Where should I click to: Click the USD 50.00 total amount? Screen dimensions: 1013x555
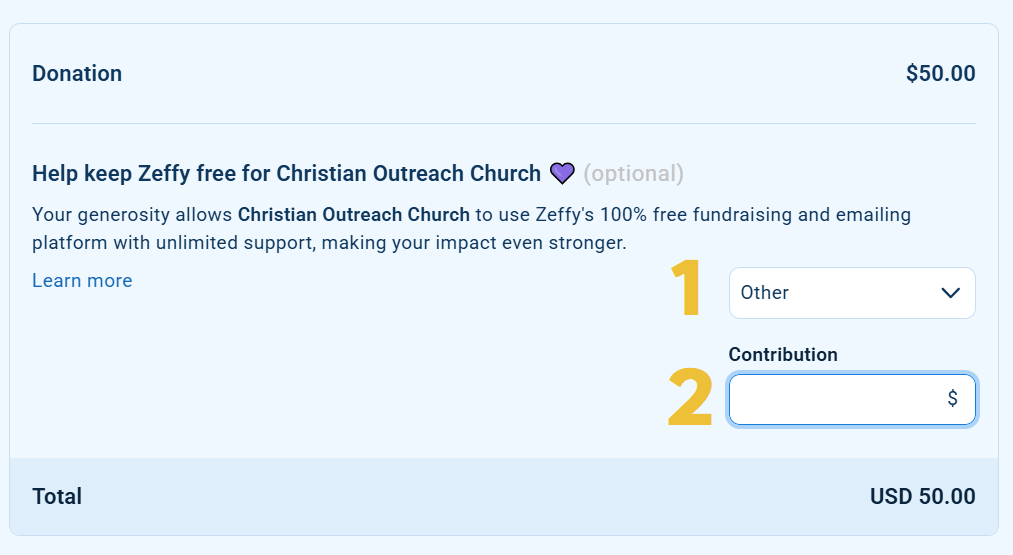(922, 496)
